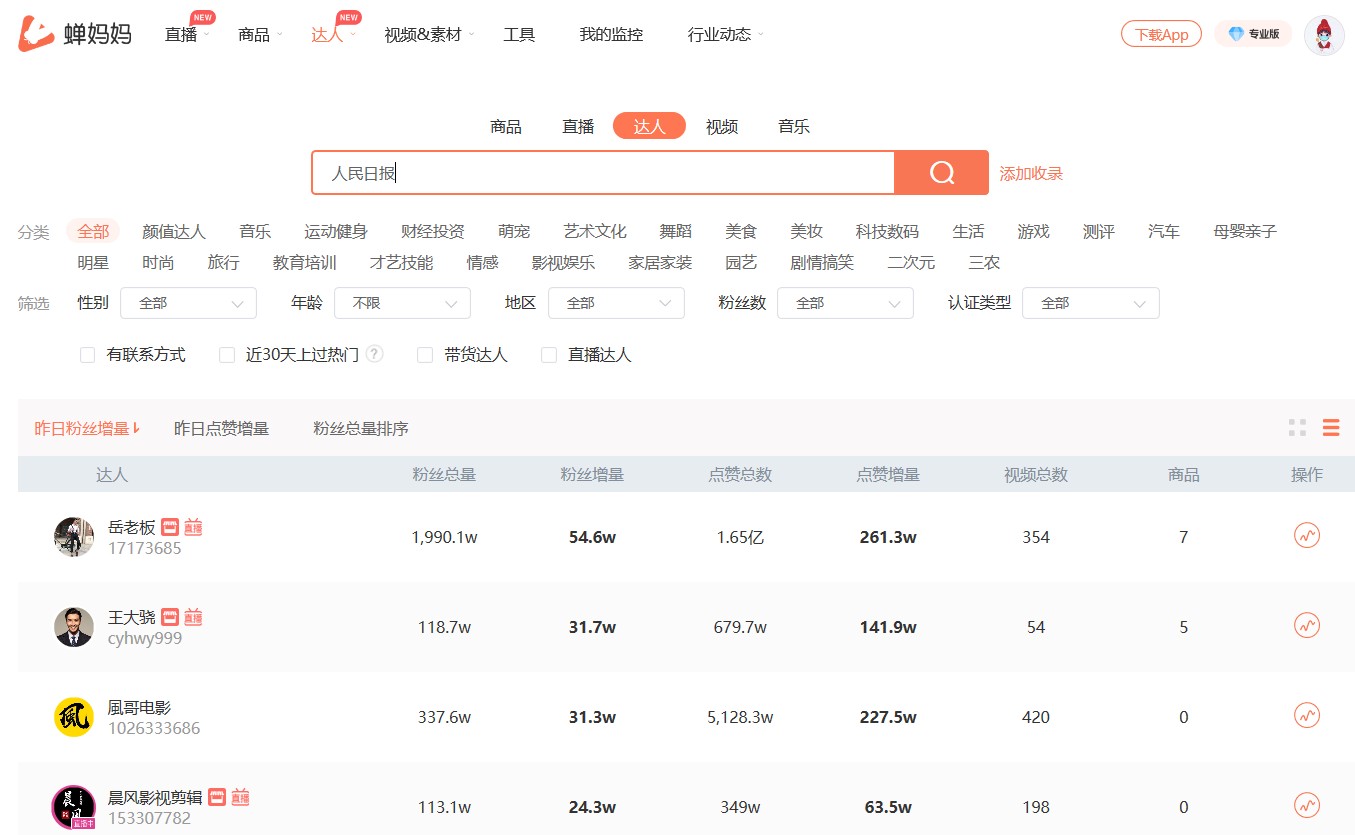Screen dimensions: 1355x835
Task: Filter category by 剧情搞笑
Action: click(x=822, y=263)
